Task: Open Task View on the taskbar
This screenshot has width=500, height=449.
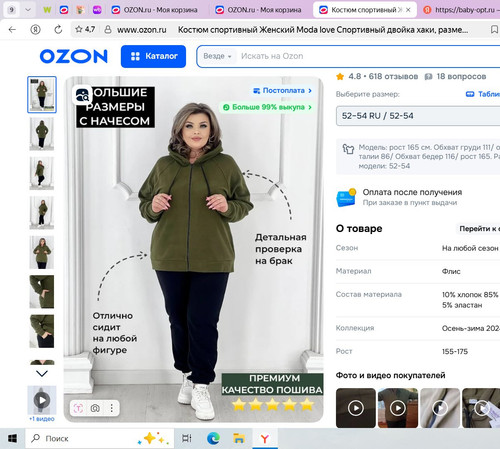Action: tap(187, 438)
